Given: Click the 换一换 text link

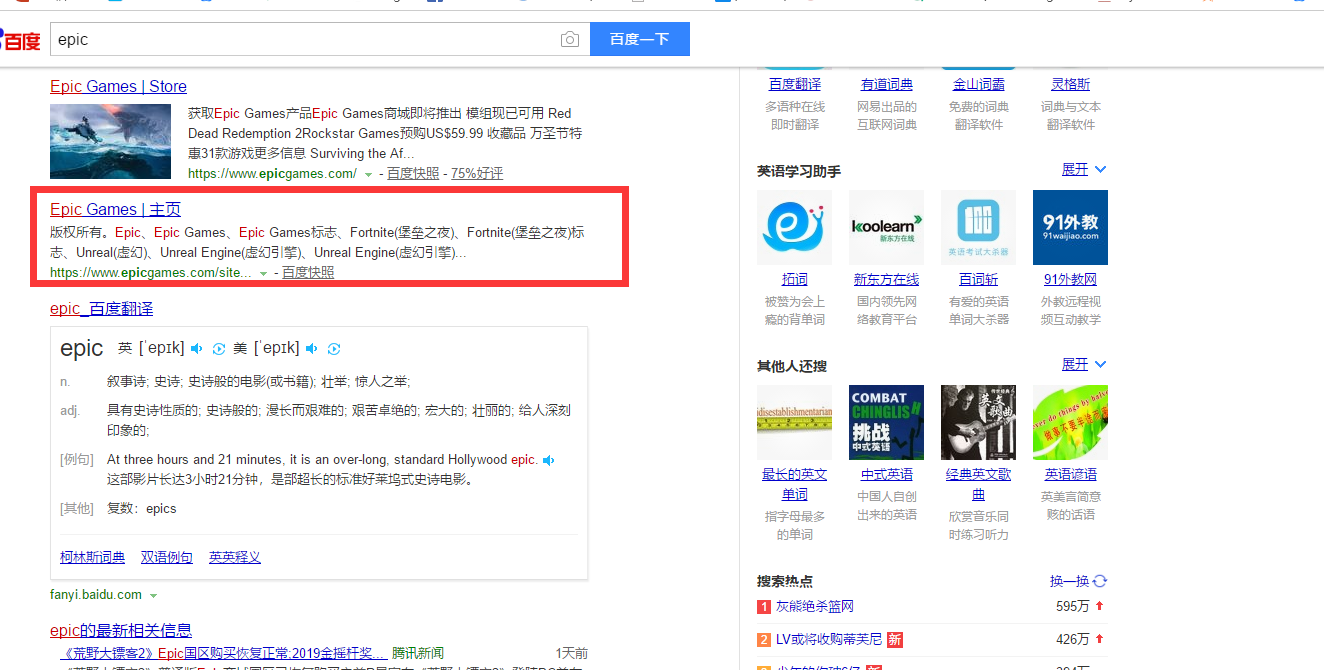Looking at the screenshot, I should 1069,581.
